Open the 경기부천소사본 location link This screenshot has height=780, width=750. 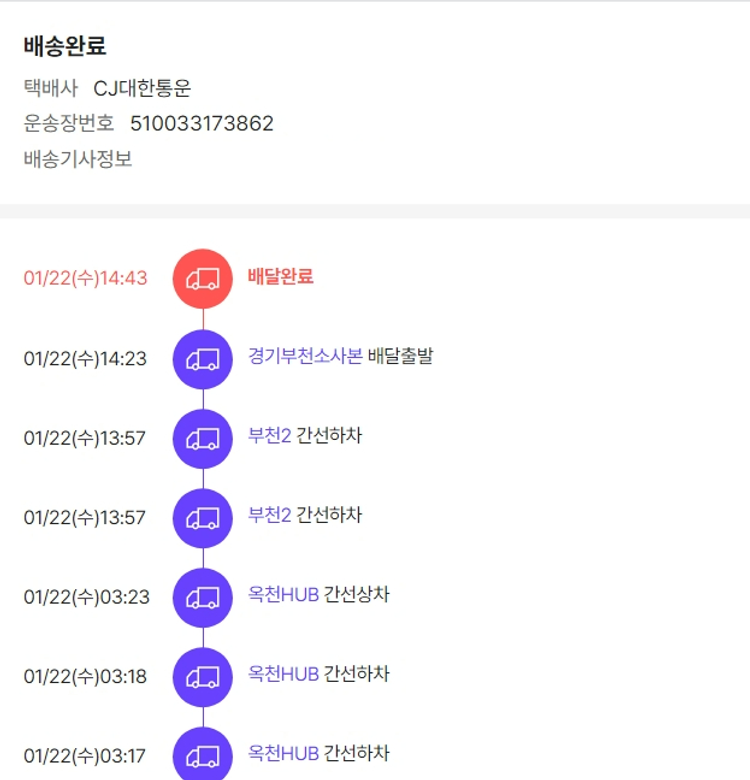pos(305,356)
